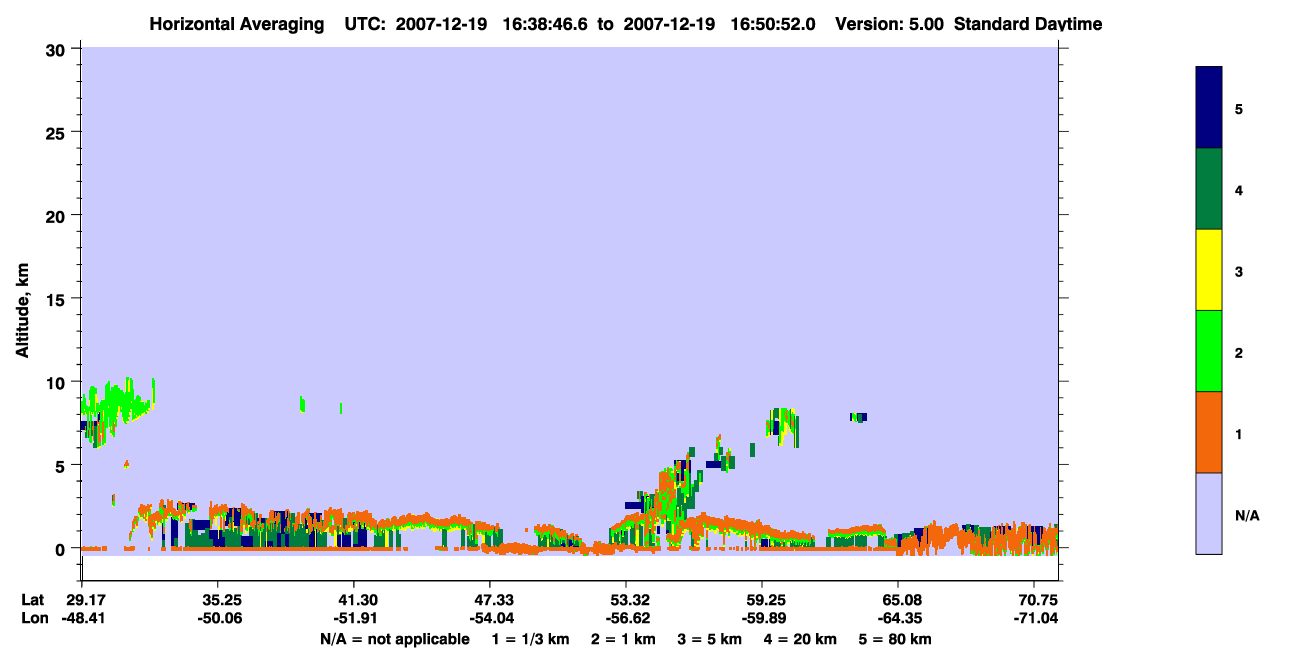The image size is (1300, 667).
Task: Click the dark green colorbar segment labeled 4
Action: click(x=1209, y=189)
